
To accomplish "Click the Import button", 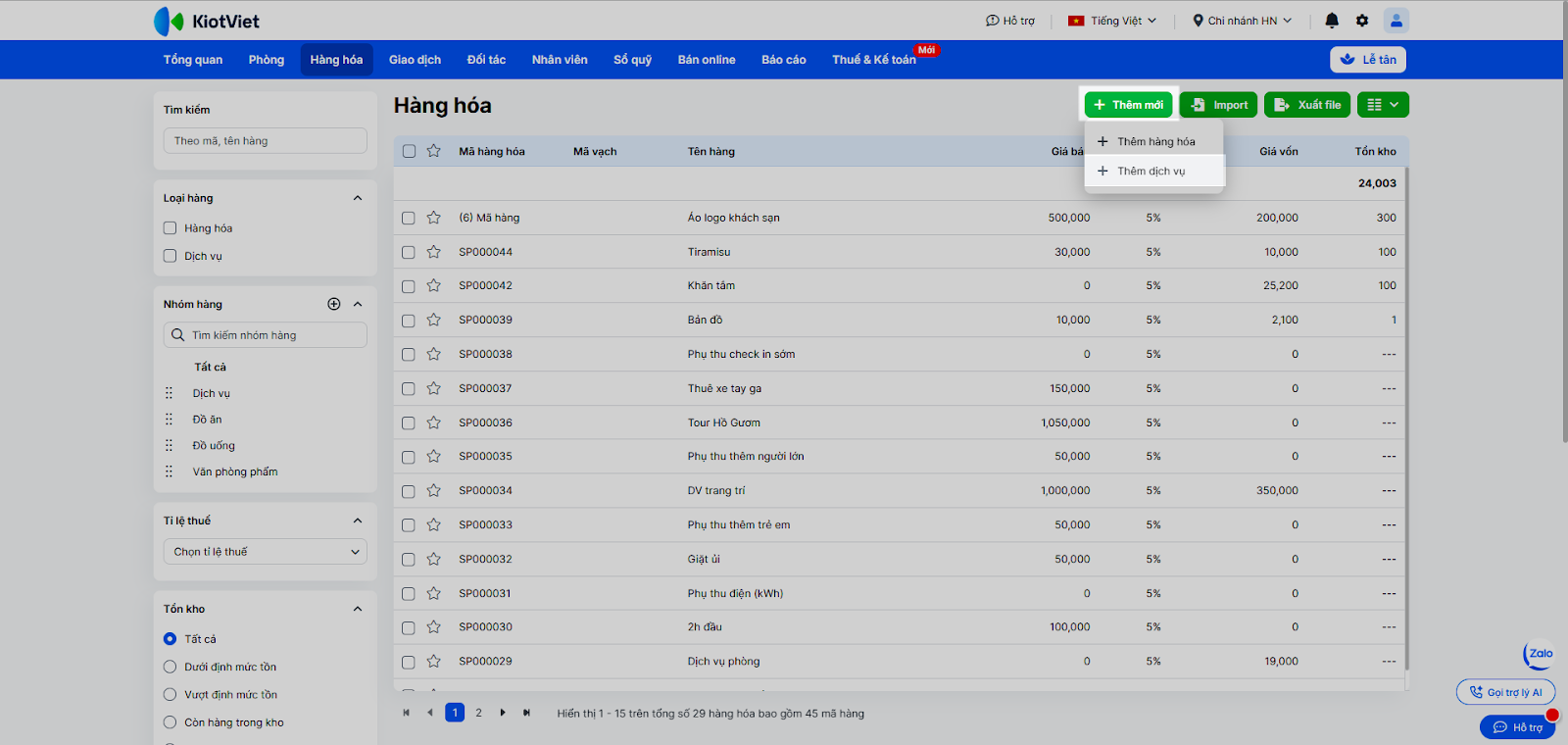I will 1218,105.
